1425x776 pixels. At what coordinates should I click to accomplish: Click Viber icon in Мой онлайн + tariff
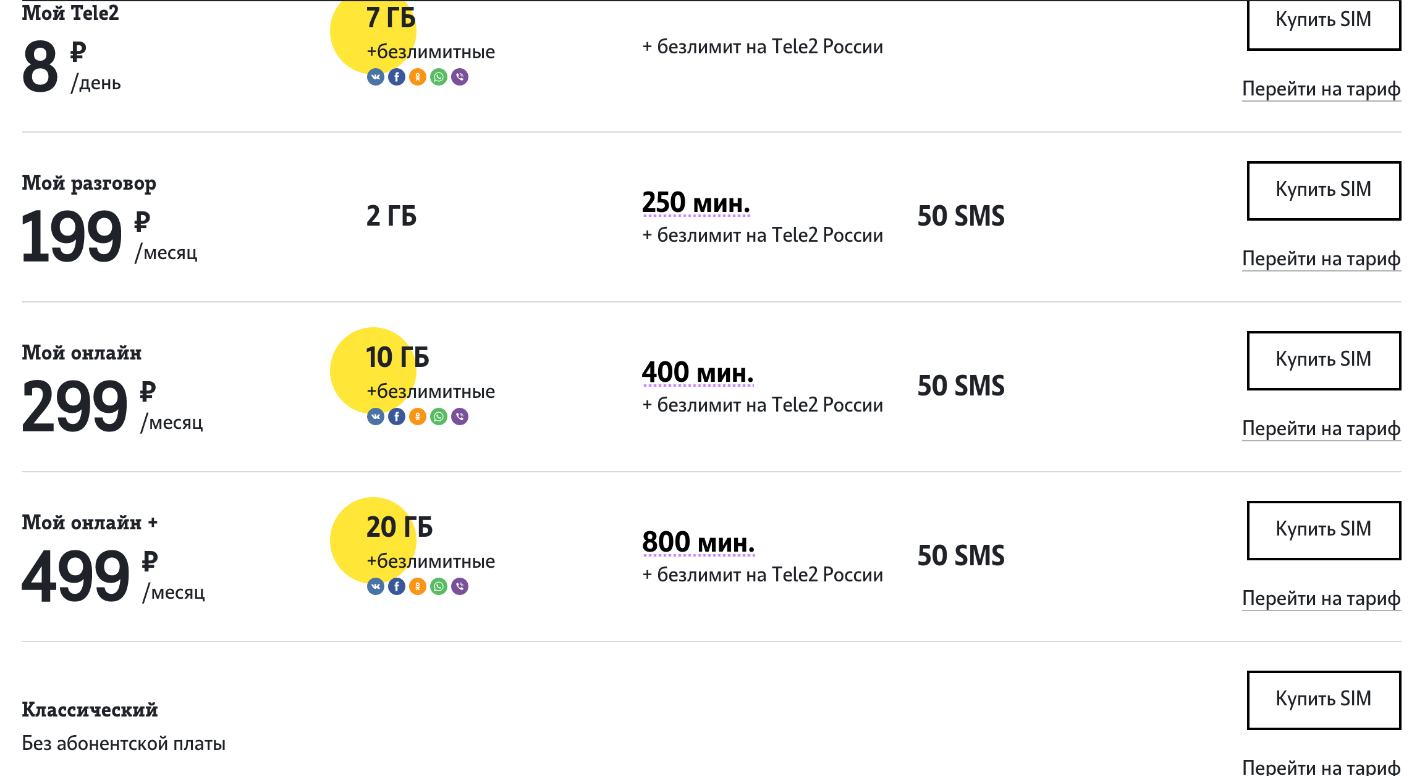coord(460,587)
